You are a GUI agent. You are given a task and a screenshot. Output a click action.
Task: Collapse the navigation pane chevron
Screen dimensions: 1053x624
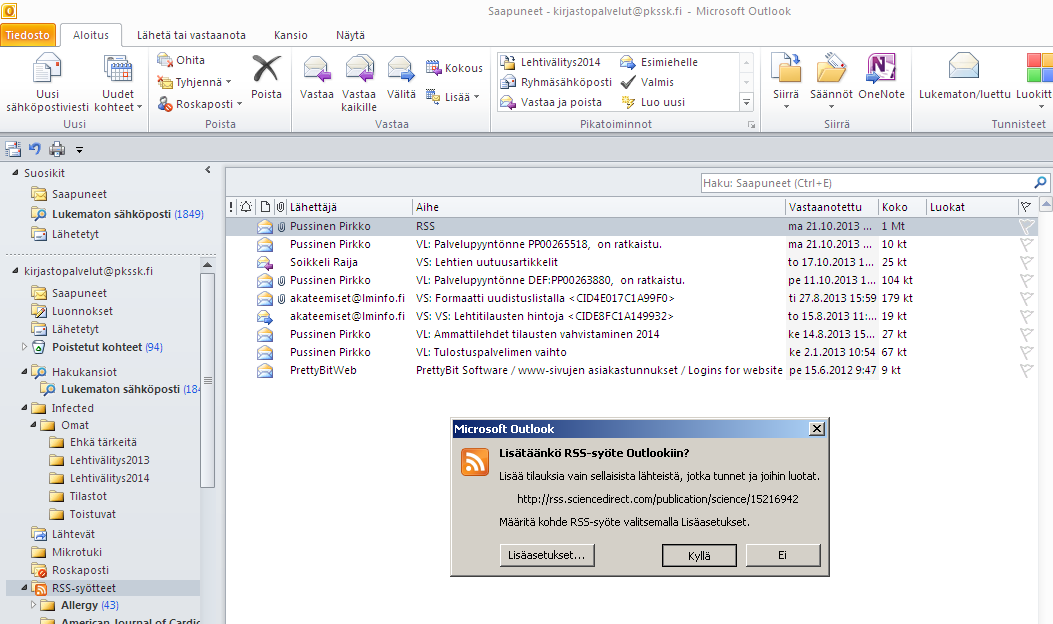tap(208, 171)
